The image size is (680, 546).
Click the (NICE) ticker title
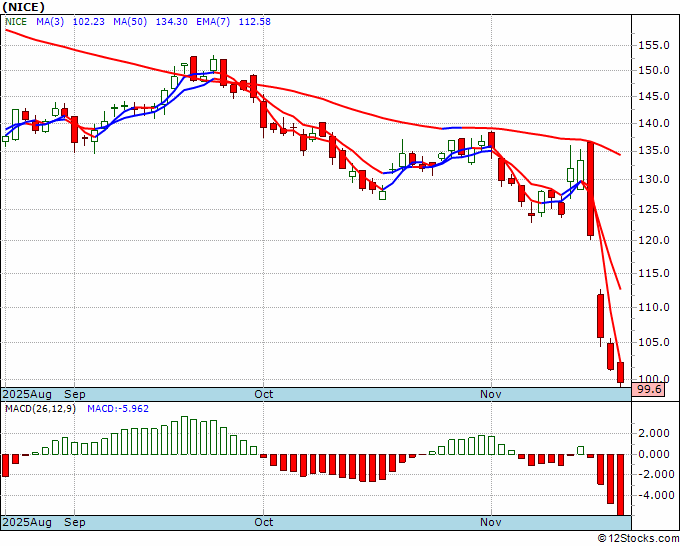[x=23, y=7]
